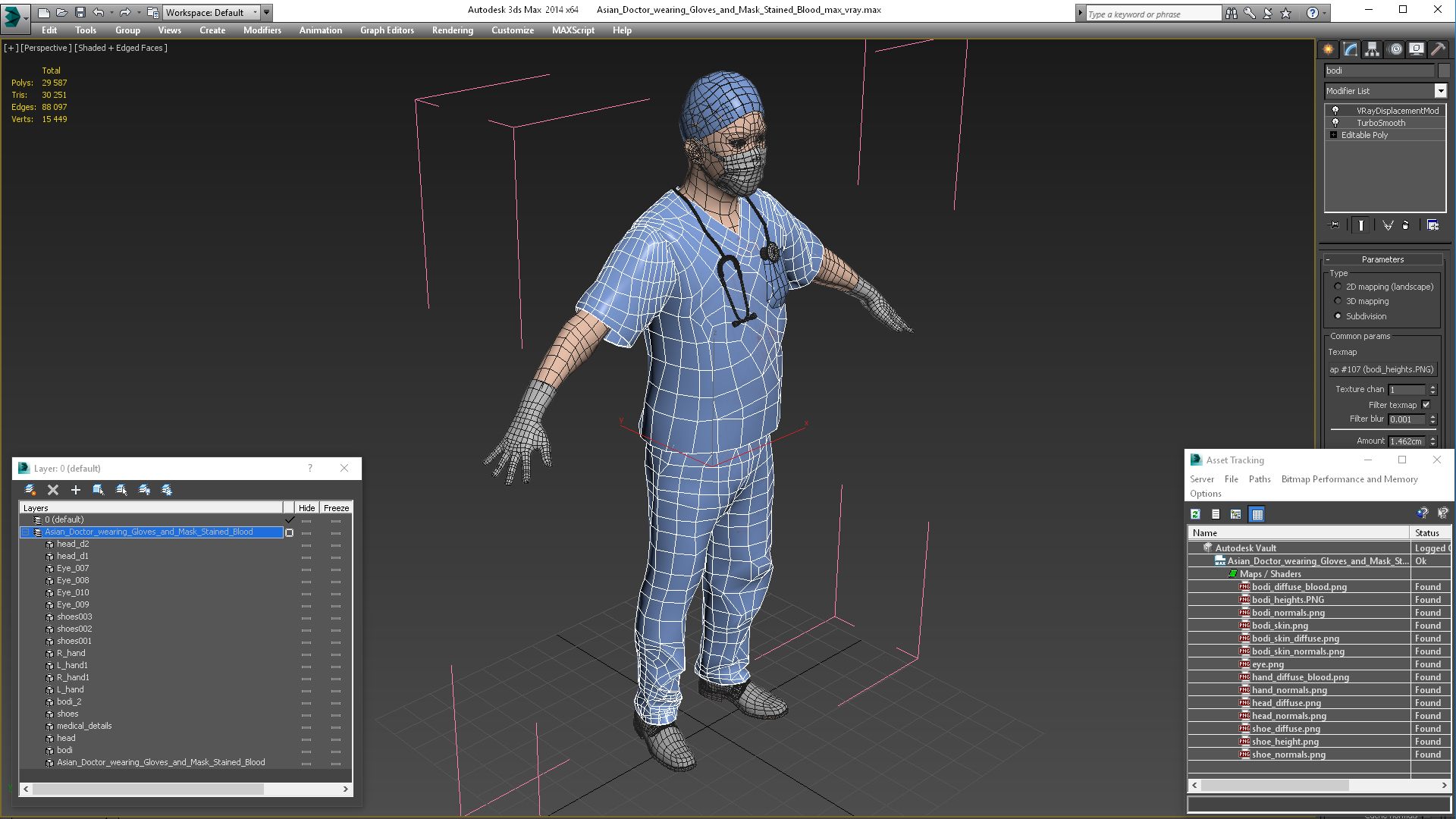Open Redo history dropdown arrow
The width and height of the screenshot is (1456, 819).
click(139, 13)
